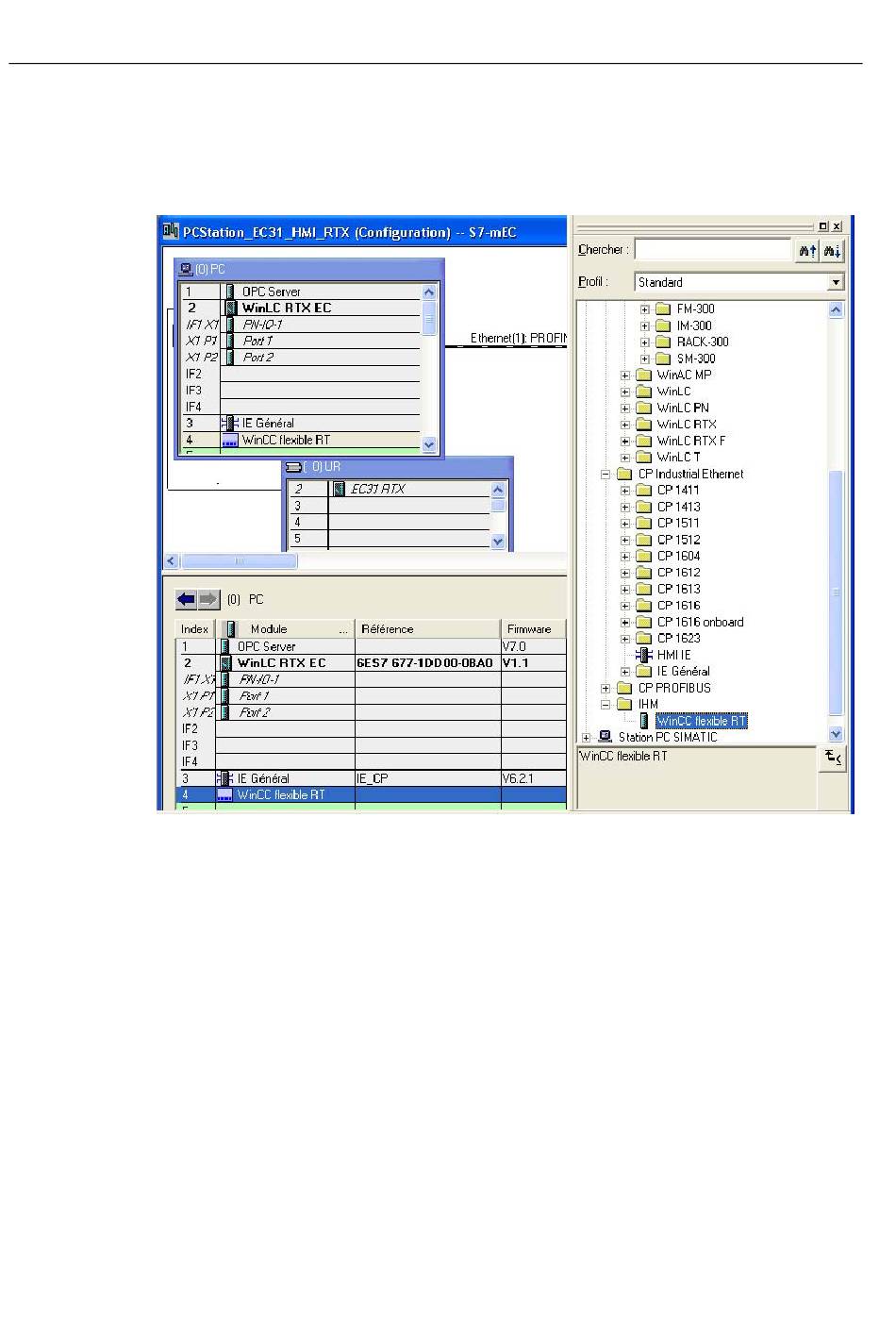Collapse the CP Industrial Ethernet folder
The width and height of the screenshot is (896, 1318).
click(x=606, y=475)
